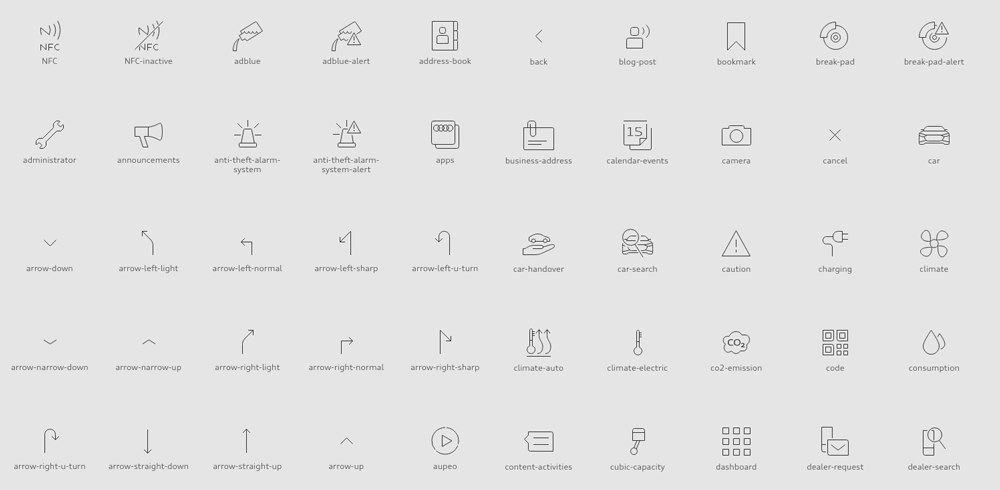Click the co2-emission cloud icon

(x=736, y=343)
